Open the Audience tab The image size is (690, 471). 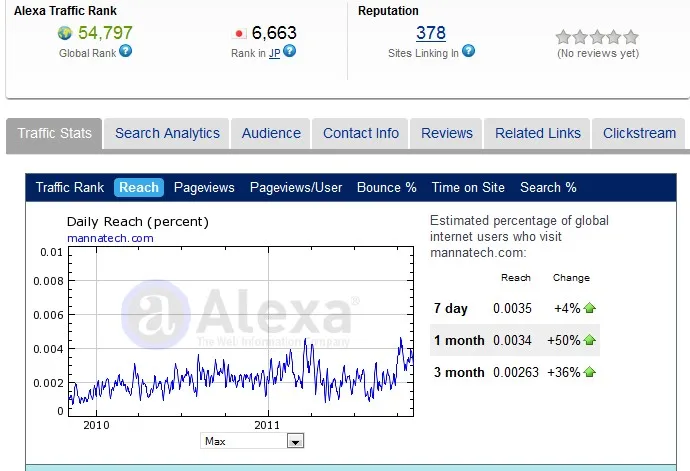(x=271, y=133)
